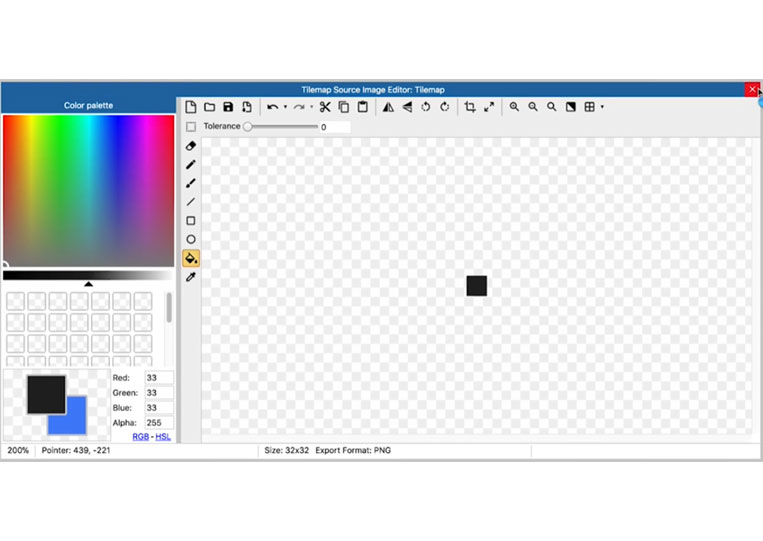
Task: Click the 200% zoom level in status bar
Action: coord(18,451)
